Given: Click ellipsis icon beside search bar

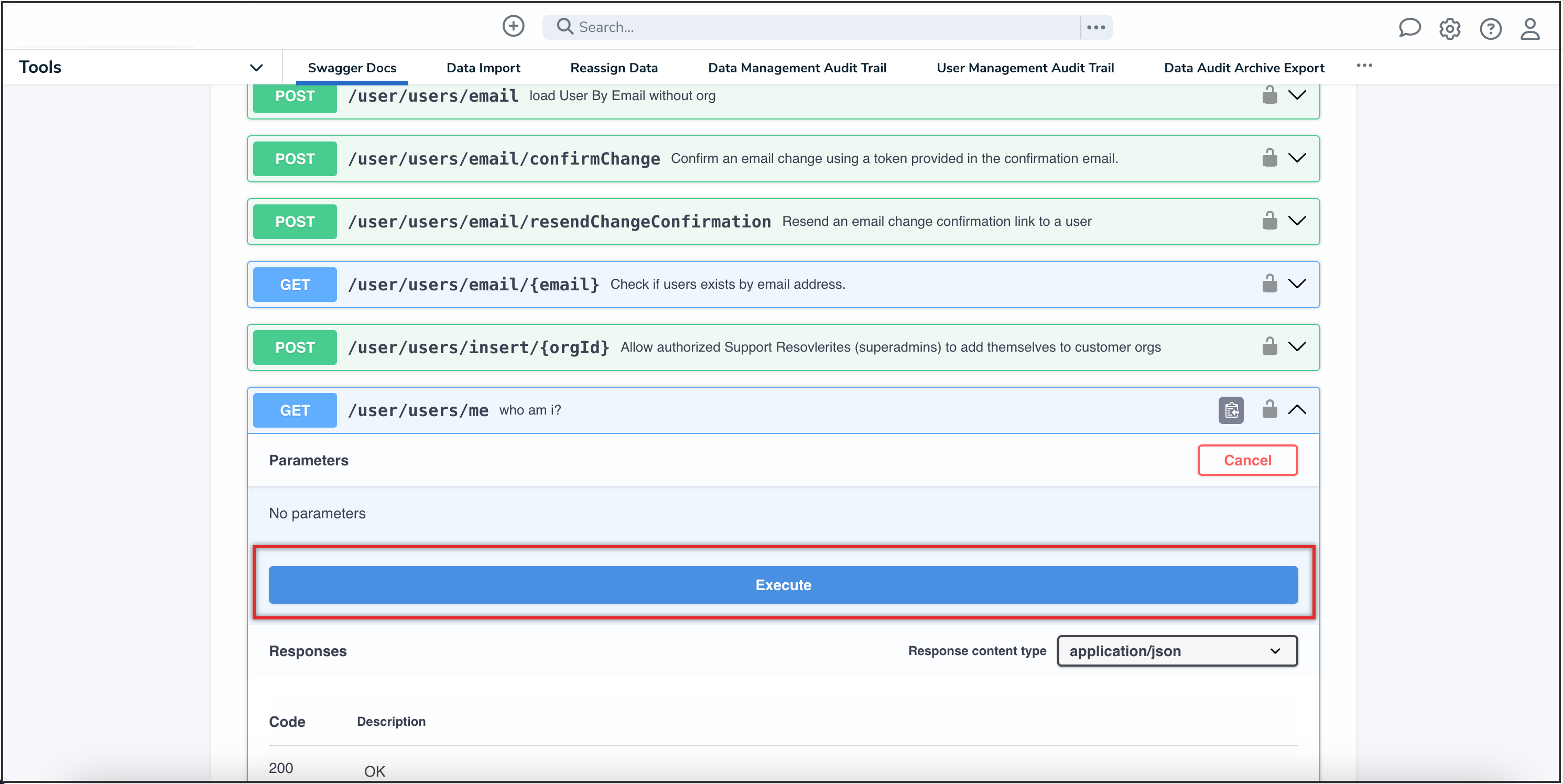Looking at the screenshot, I should [1096, 27].
